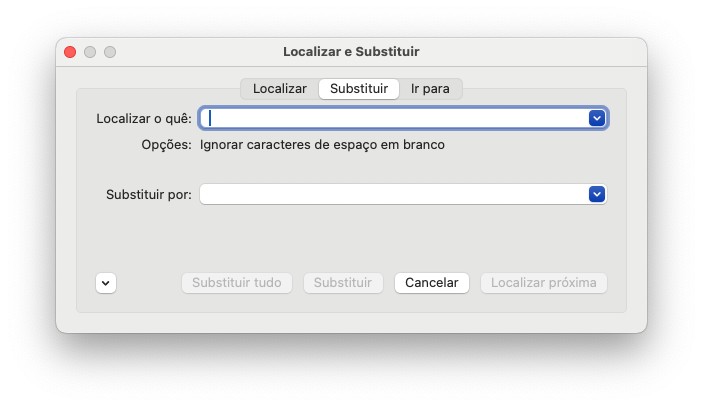703x407 pixels.
Task: Click the 'Opções:' label
Action: pos(166,145)
